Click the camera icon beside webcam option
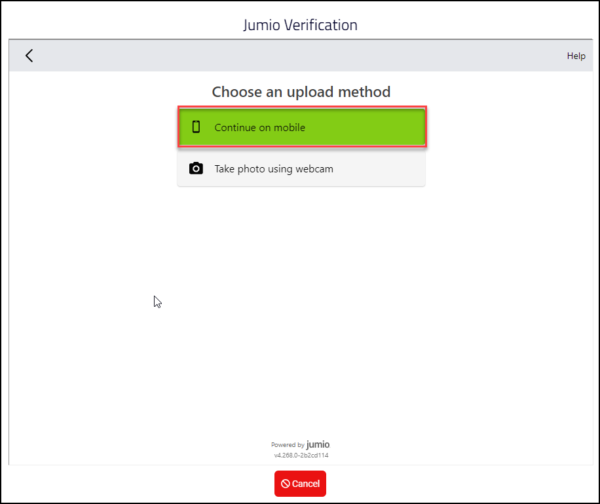 pyautogui.click(x=196, y=168)
